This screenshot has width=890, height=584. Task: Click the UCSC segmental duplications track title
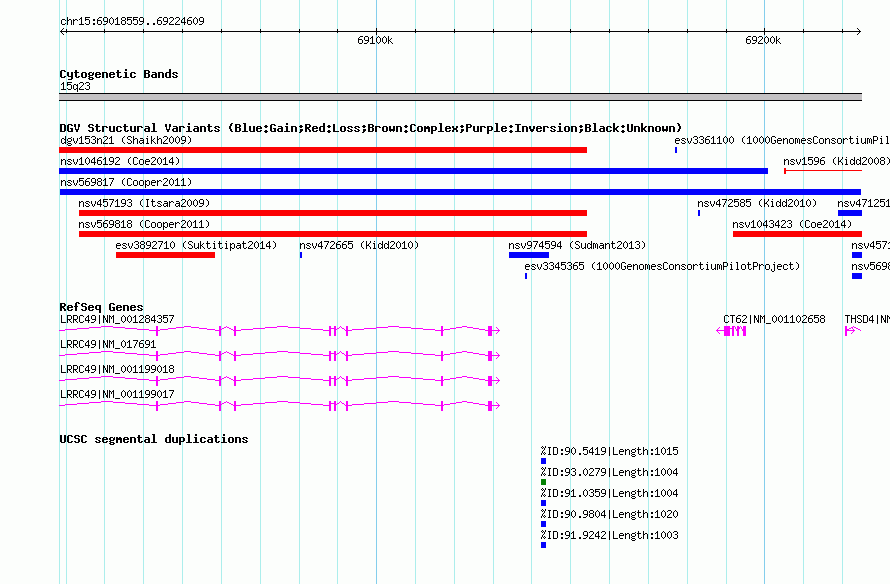154,439
